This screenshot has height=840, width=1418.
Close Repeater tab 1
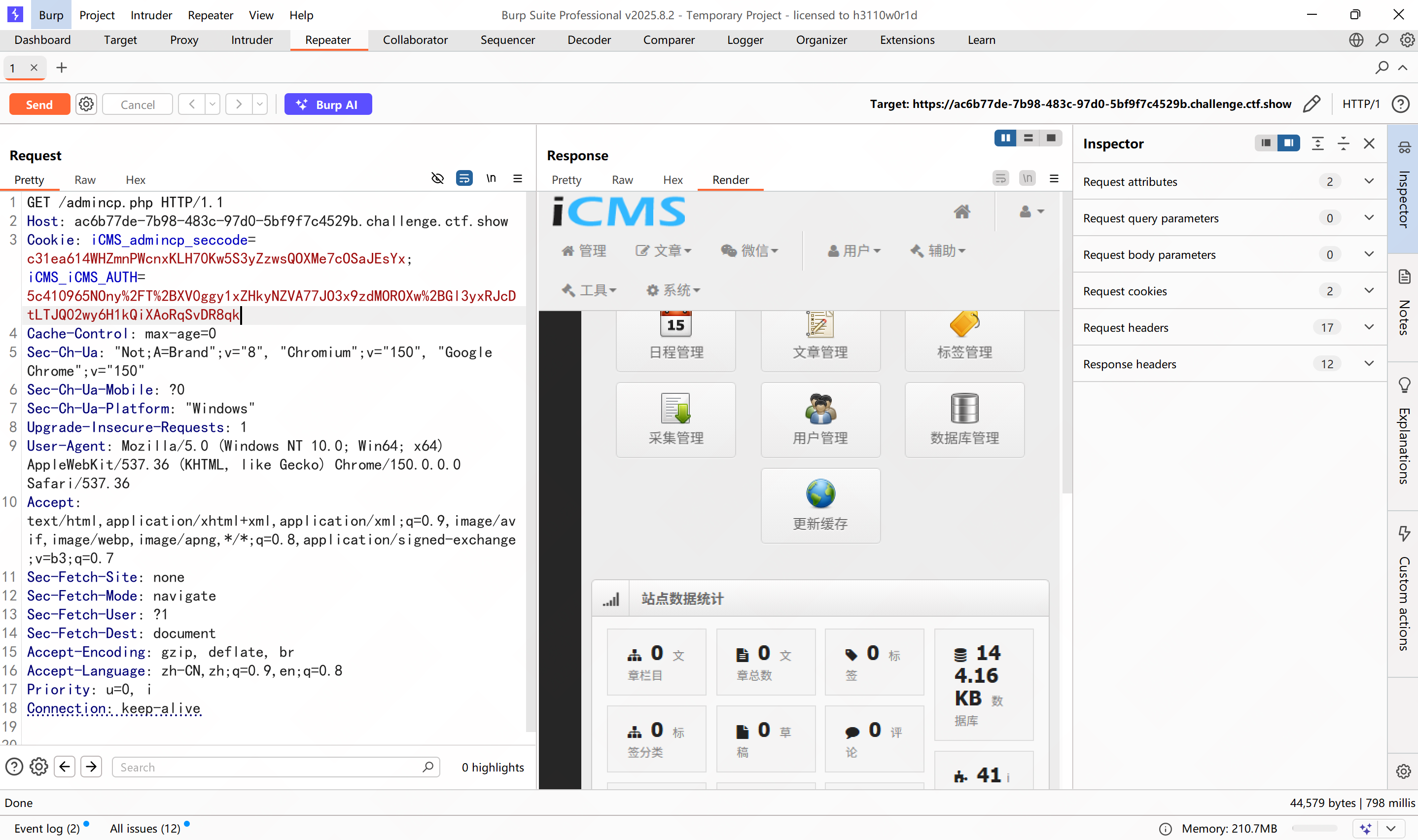(34, 68)
